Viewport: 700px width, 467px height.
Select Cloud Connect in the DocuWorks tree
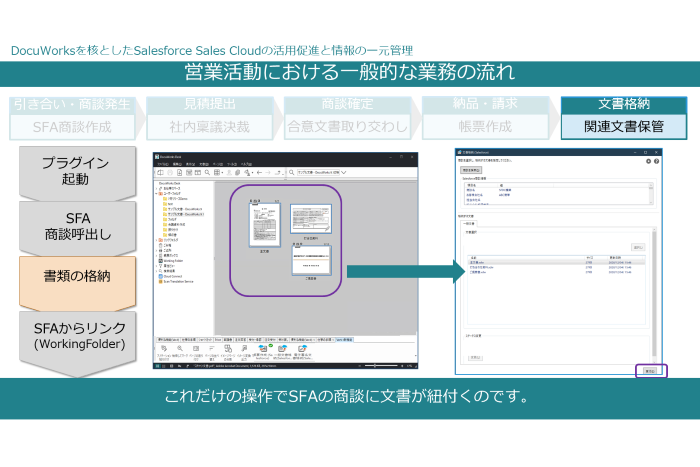(x=173, y=276)
